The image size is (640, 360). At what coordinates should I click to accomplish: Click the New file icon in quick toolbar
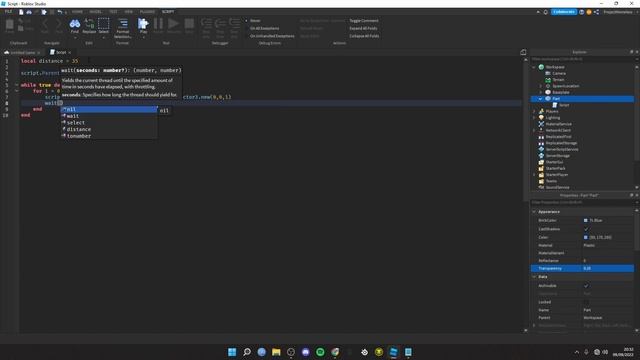(x=21, y=12)
